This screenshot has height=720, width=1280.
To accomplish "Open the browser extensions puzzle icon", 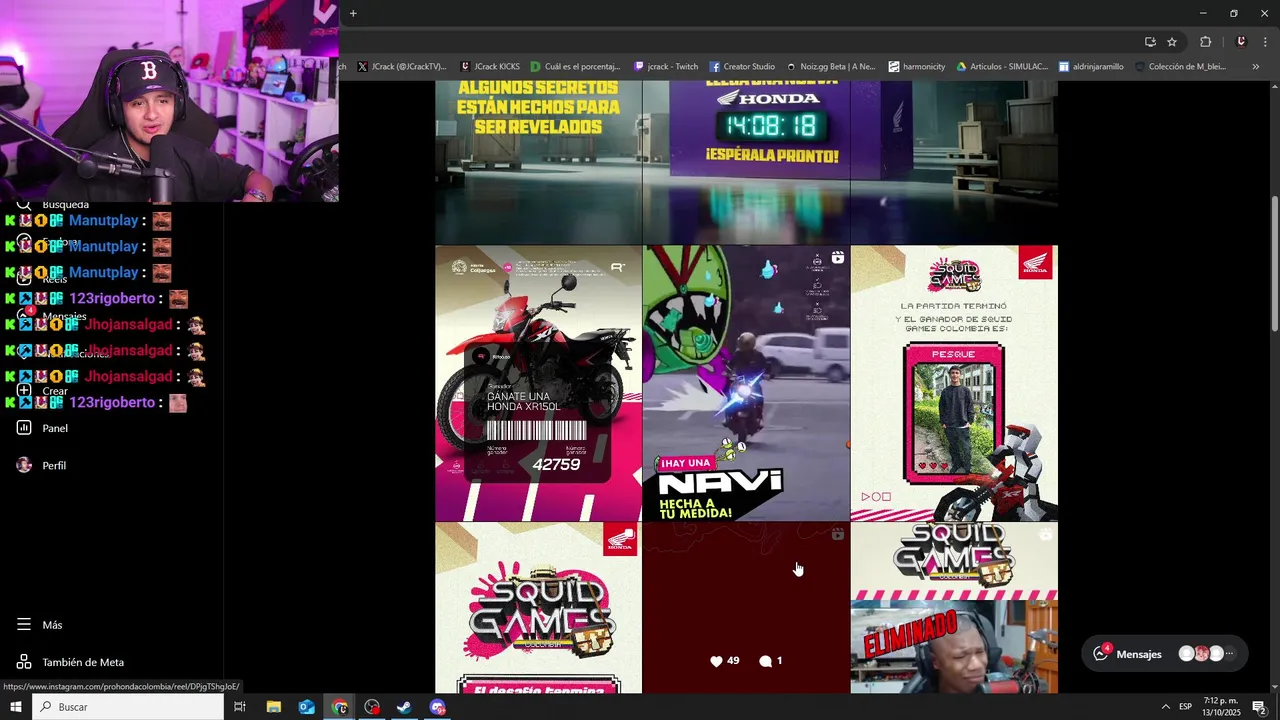I will 1205,41.
